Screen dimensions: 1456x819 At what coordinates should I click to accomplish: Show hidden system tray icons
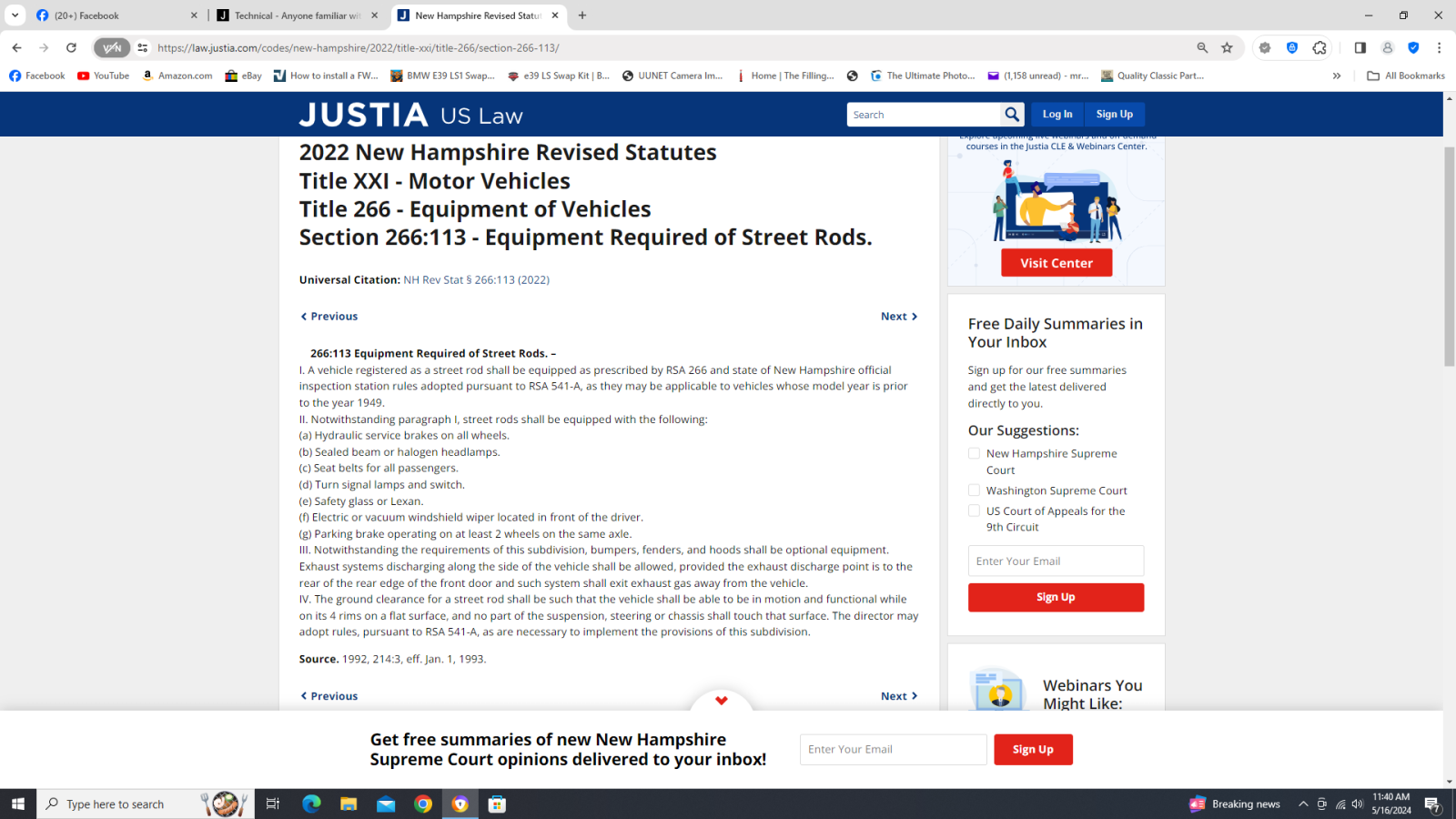pyautogui.click(x=1303, y=804)
